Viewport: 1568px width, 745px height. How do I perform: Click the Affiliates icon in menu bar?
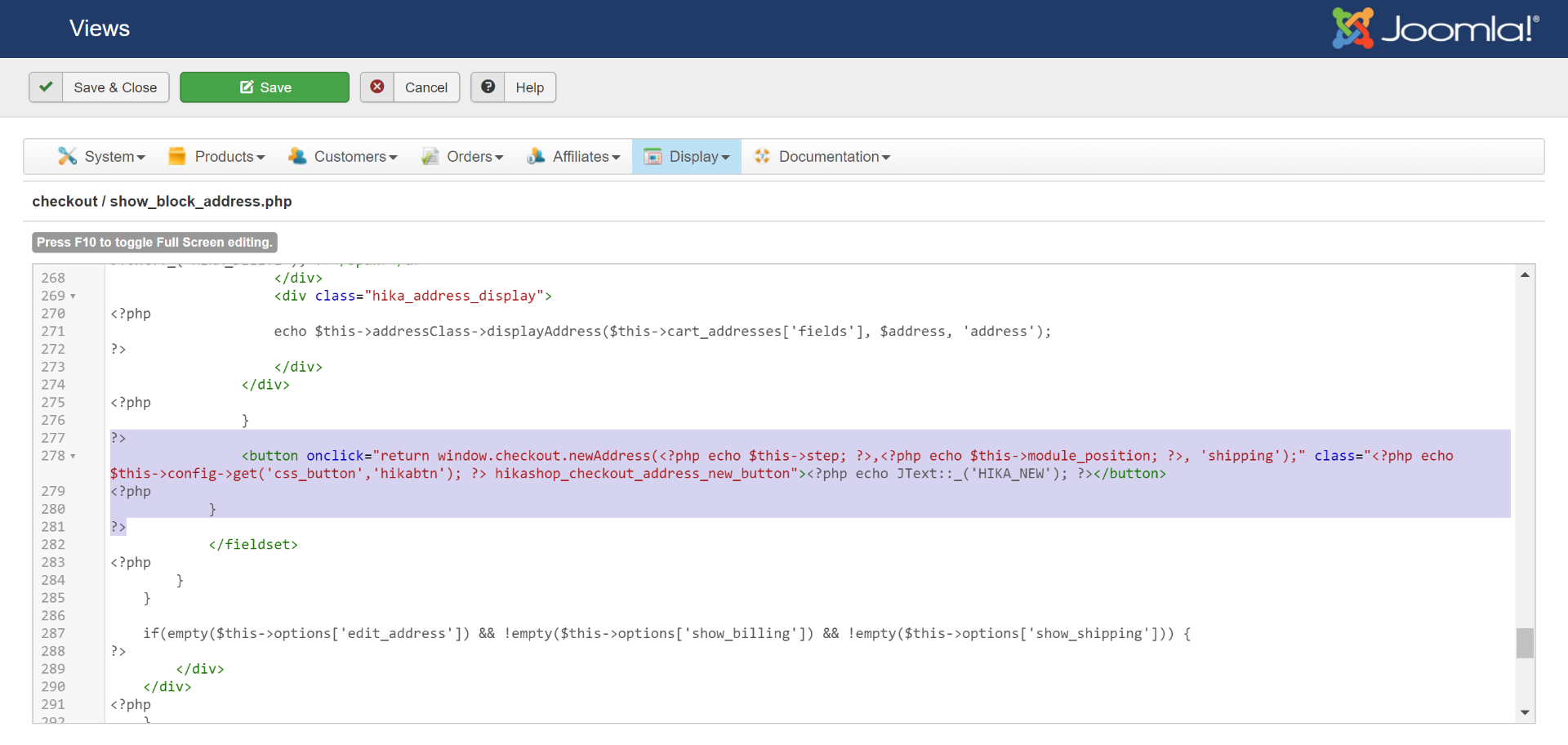pos(536,156)
